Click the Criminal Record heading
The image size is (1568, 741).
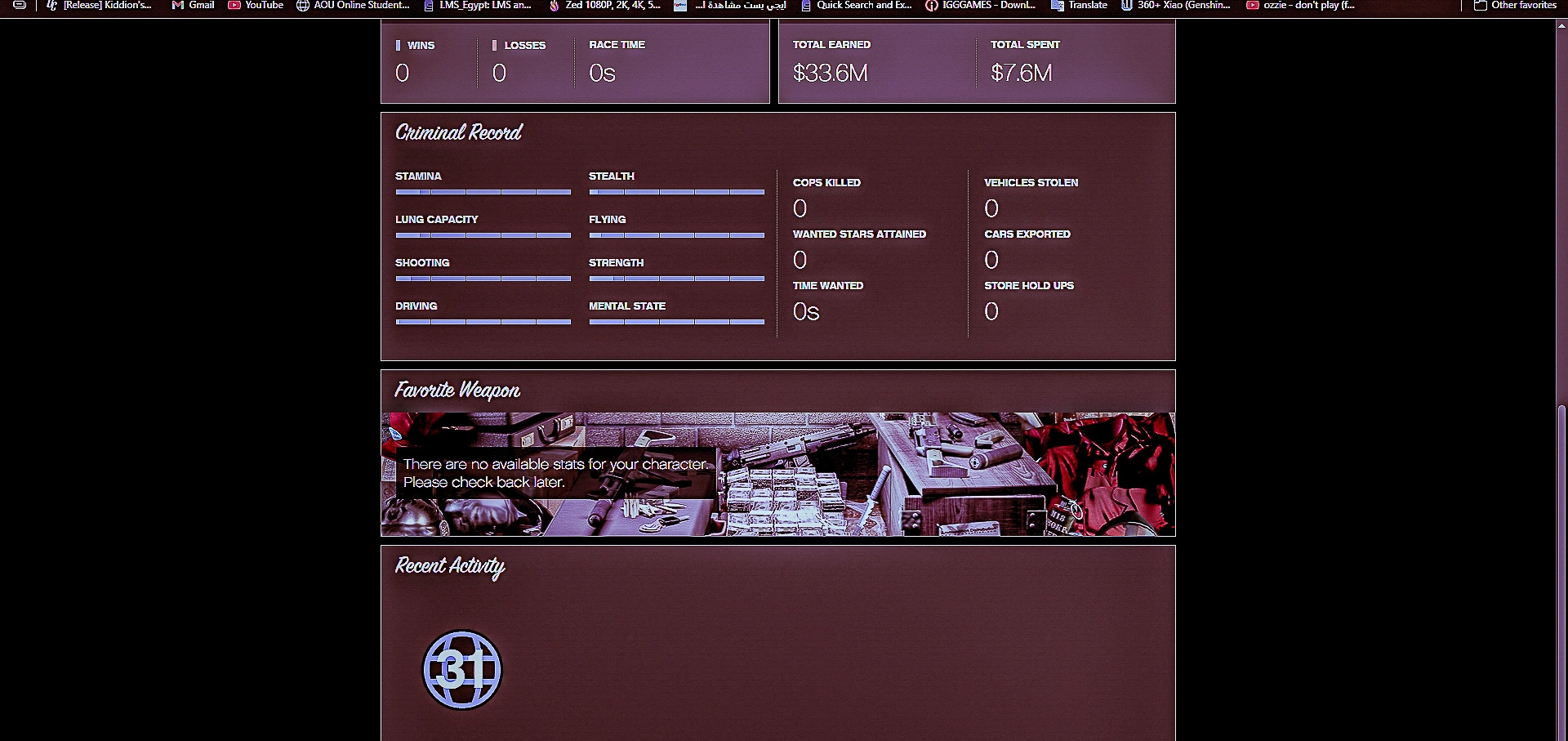(458, 132)
